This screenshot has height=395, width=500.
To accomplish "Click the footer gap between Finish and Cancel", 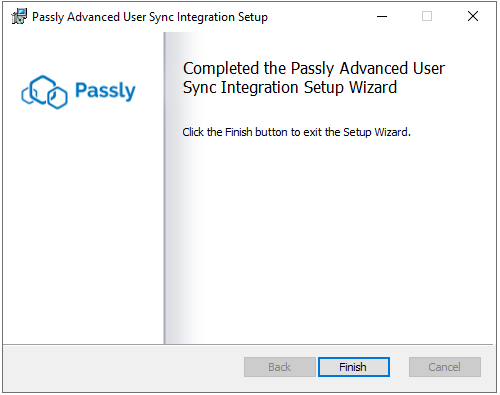I will tap(399, 367).
